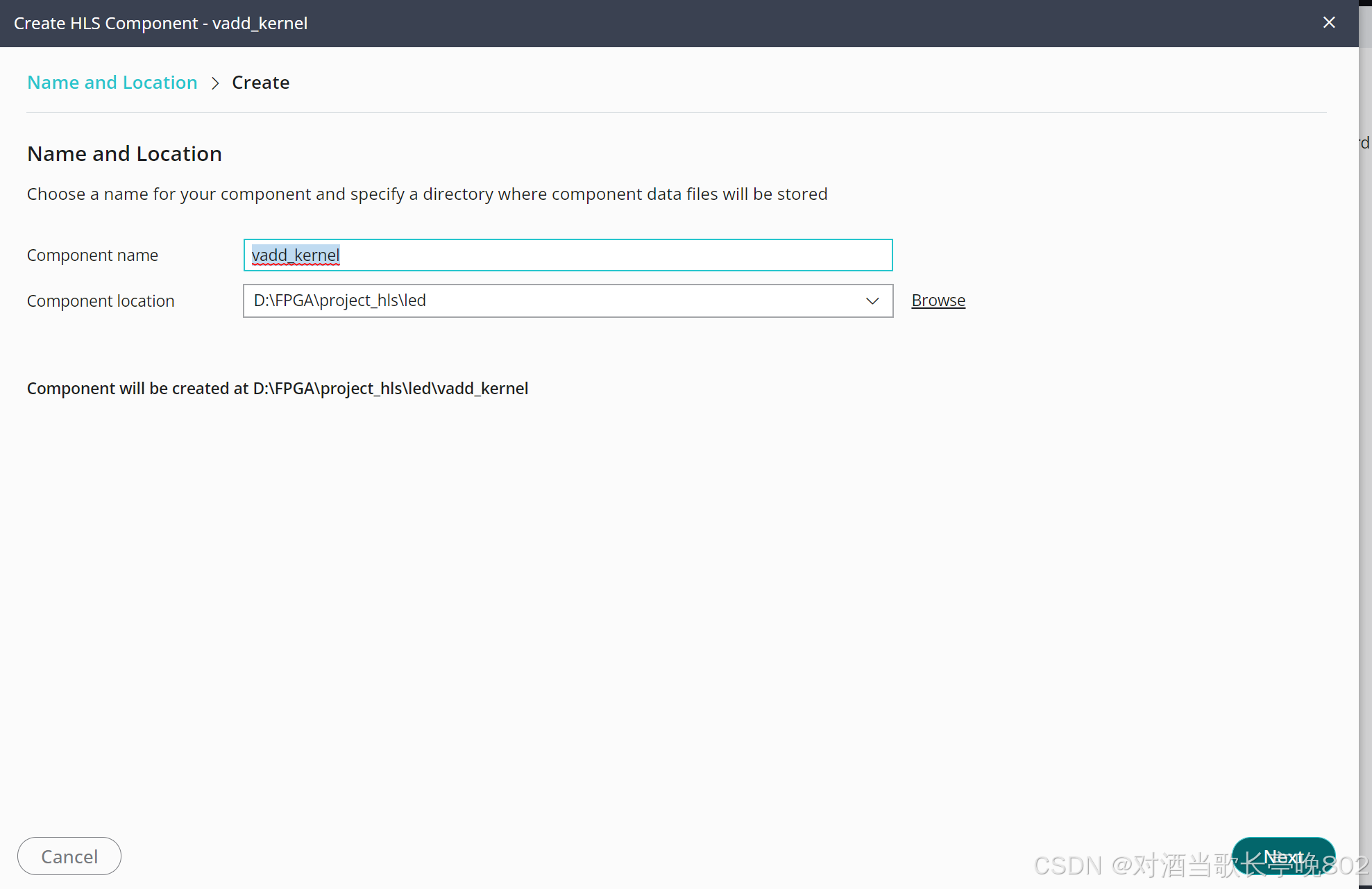Click the breadcrumb chevron separator arrow

coord(215,83)
